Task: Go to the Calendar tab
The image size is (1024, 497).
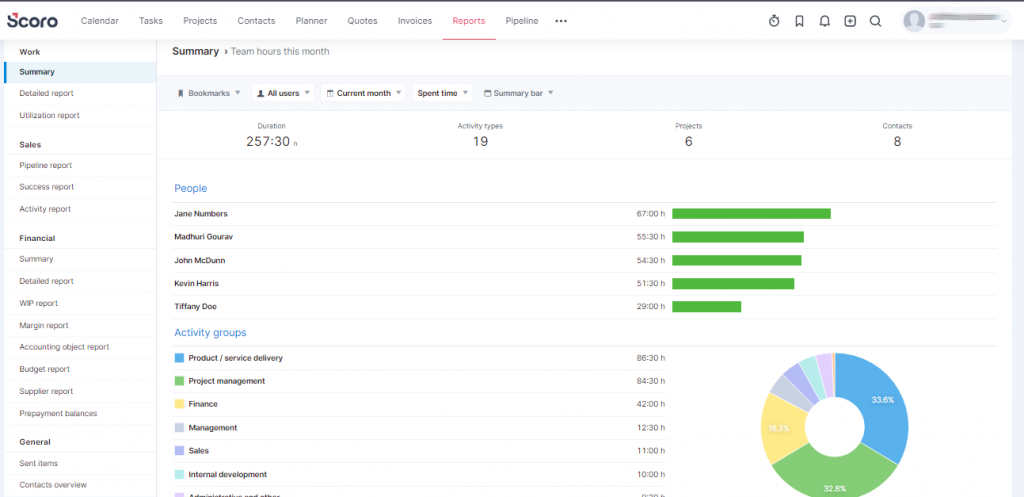Action: pyautogui.click(x=100, y=21)
